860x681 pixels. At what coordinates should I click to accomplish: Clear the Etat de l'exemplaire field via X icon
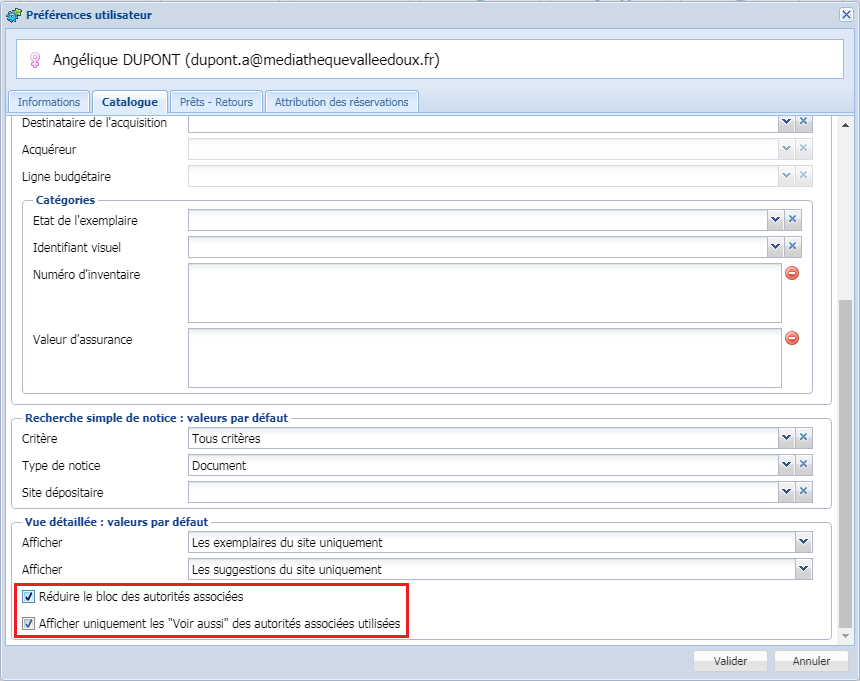point(793,219)
